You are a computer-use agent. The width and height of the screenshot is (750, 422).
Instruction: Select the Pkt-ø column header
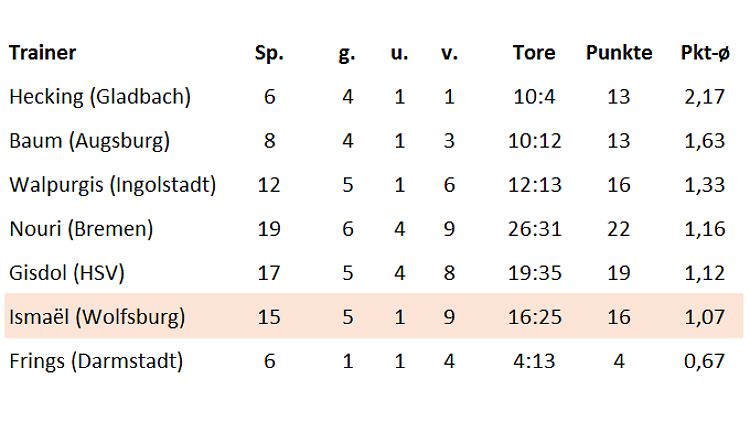[705, 53]
